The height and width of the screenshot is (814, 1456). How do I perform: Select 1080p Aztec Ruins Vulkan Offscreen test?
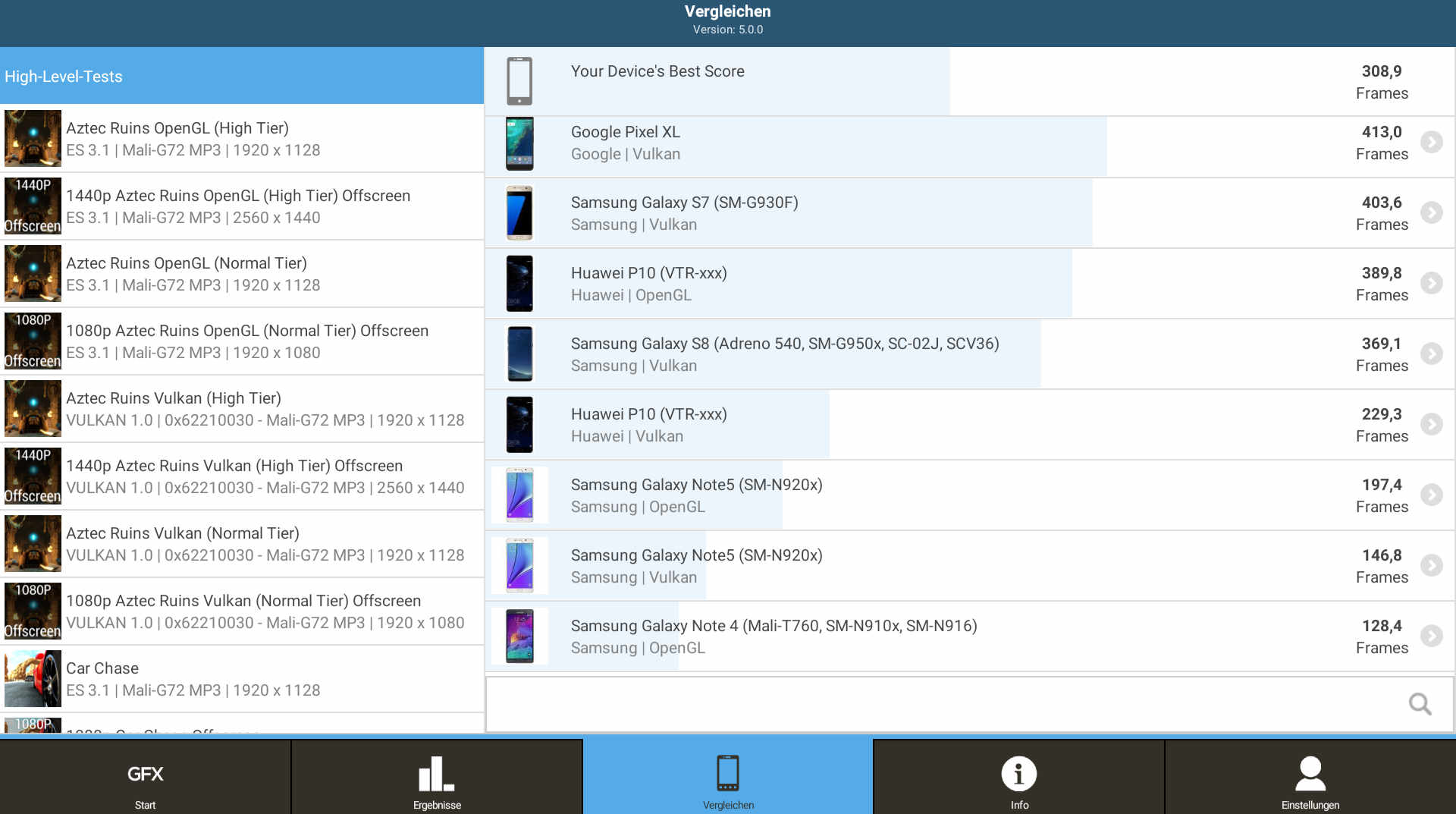point(242,611)
